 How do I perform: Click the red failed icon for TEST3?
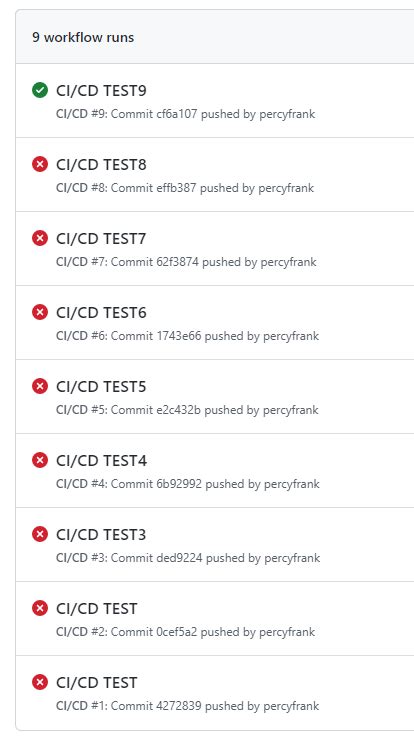point(40,534)
